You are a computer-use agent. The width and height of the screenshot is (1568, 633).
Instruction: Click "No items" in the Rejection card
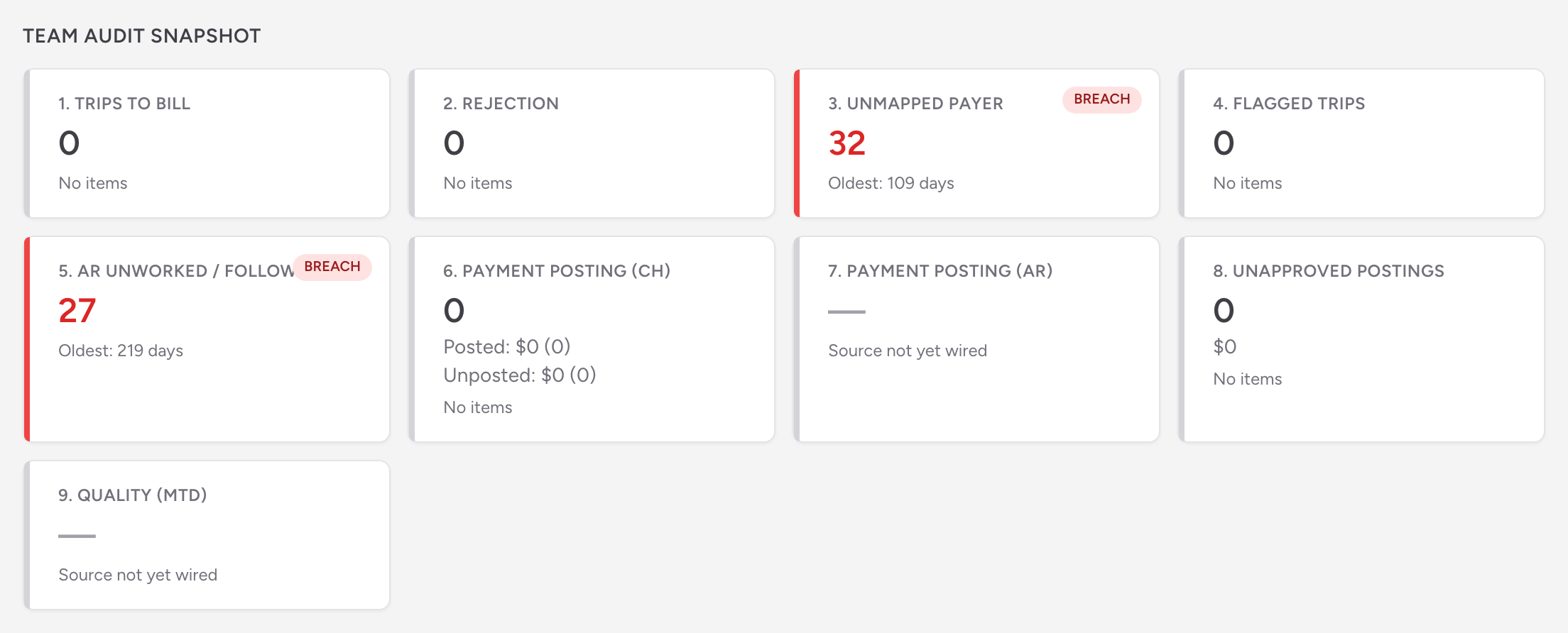478,183
